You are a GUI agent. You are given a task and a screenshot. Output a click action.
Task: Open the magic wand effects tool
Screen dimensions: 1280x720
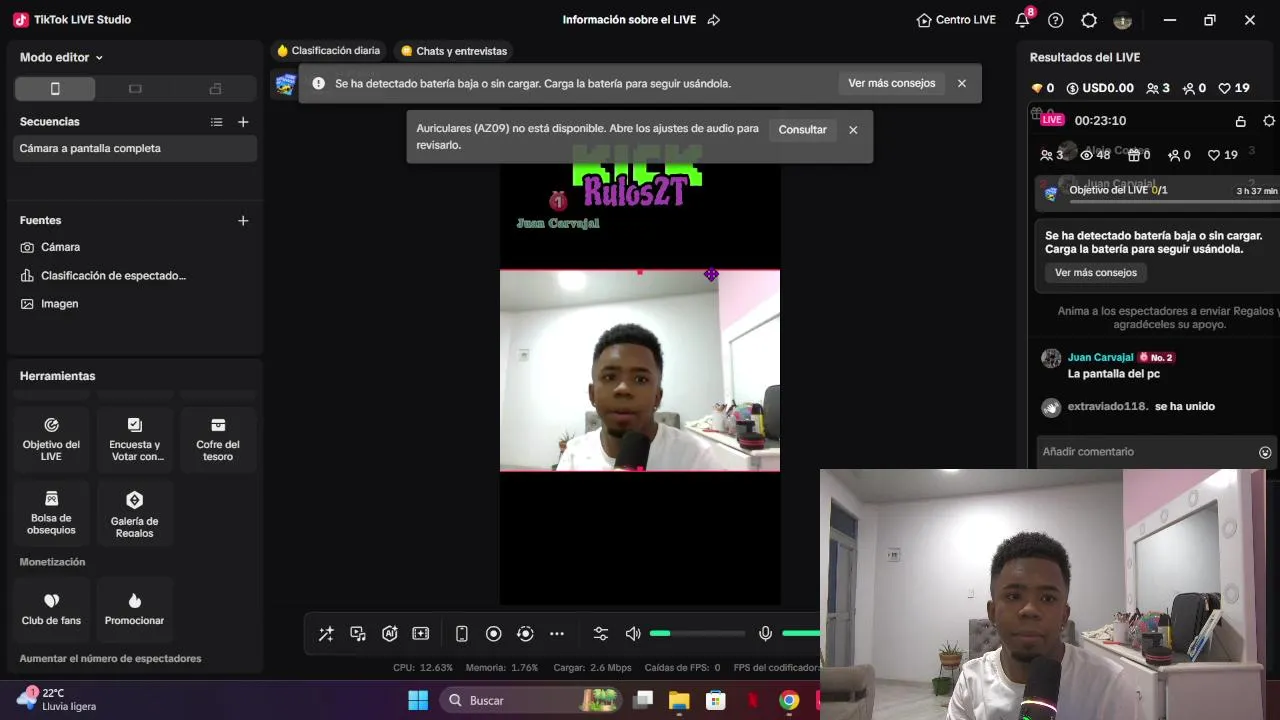click(x=326, y=634)
